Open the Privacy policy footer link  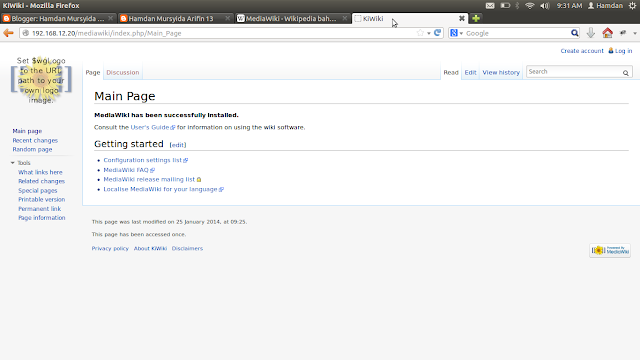coord(110,248)
